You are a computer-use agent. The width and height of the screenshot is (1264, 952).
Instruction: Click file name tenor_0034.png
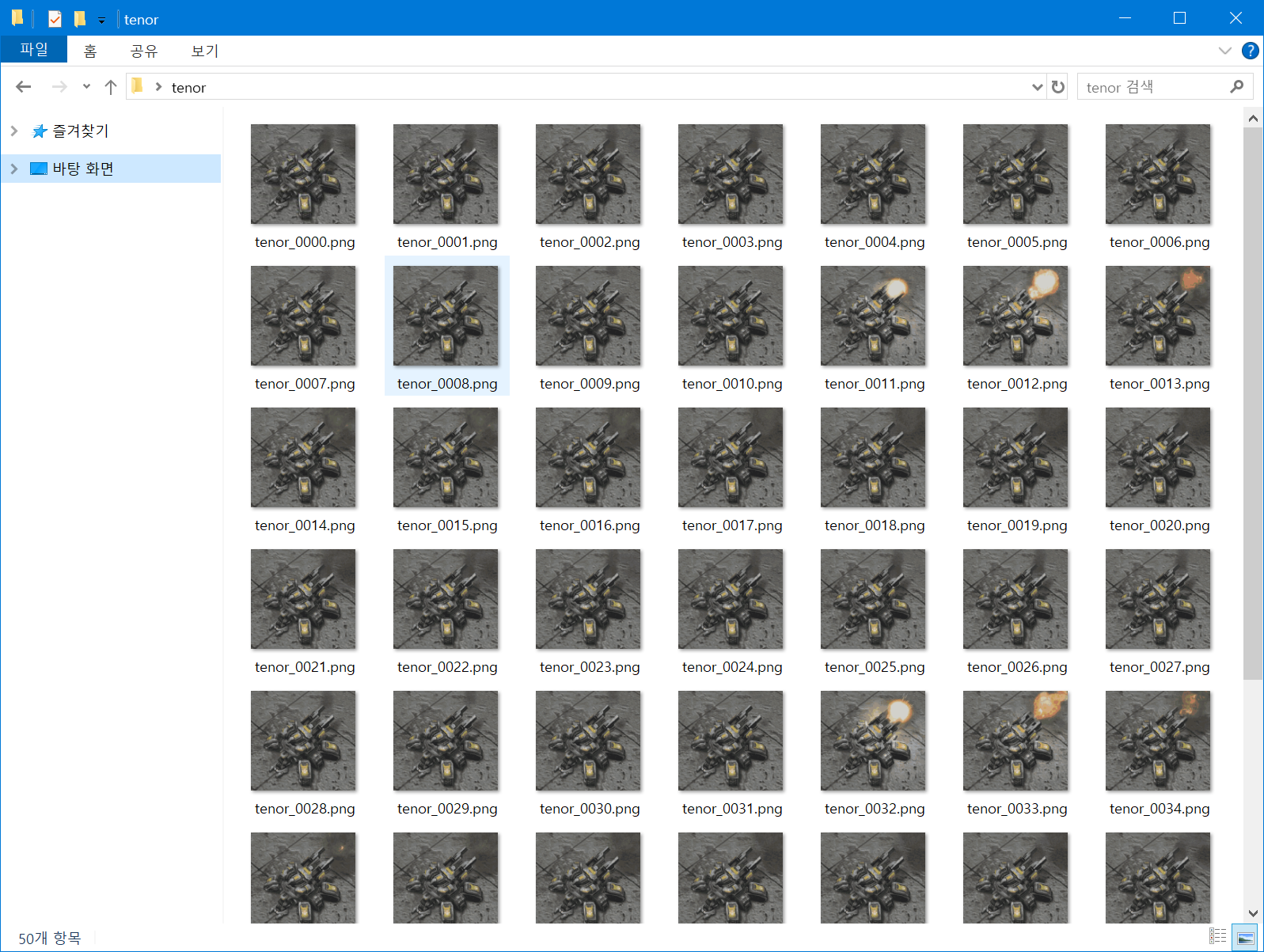click(1160, 809)
